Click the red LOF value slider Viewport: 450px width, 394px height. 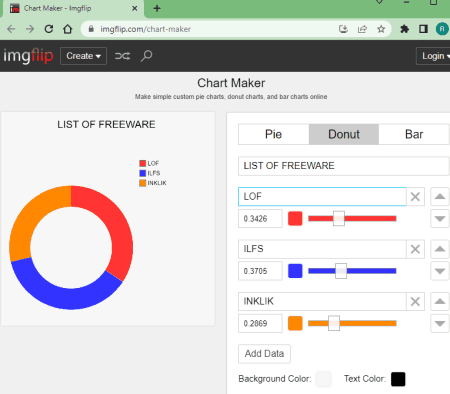(x=352, y=219)
